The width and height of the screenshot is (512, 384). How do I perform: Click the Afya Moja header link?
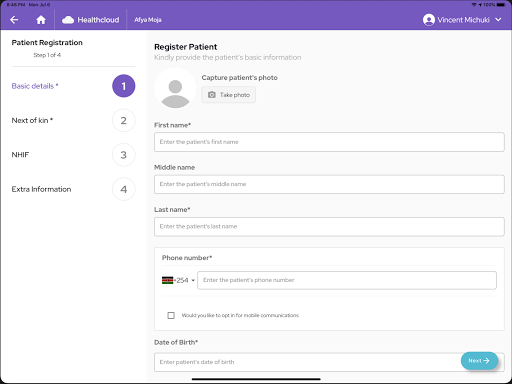tap(148, 20)
